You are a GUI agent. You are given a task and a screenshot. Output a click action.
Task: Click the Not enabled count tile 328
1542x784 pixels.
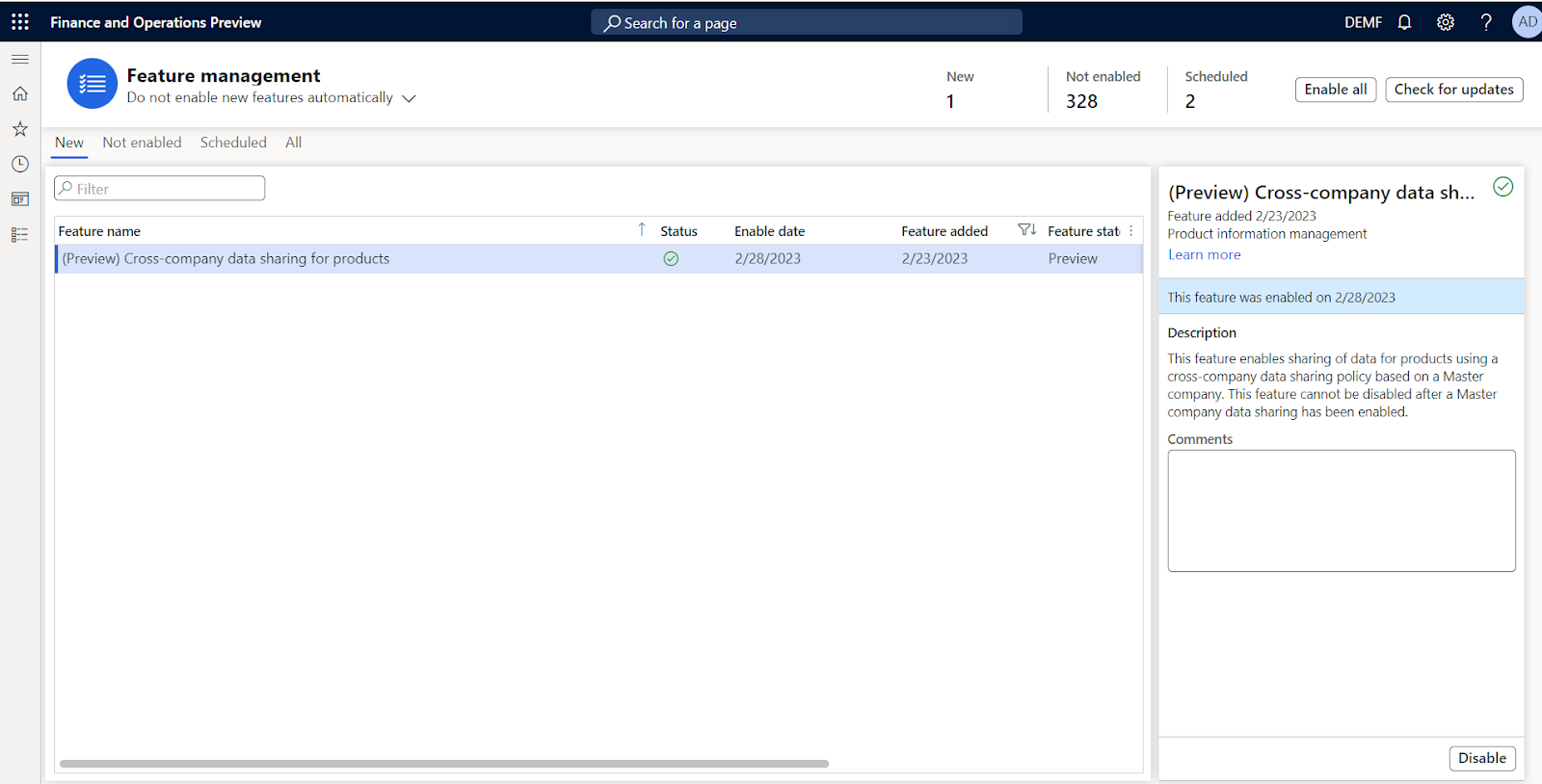tap(1103, 89)
